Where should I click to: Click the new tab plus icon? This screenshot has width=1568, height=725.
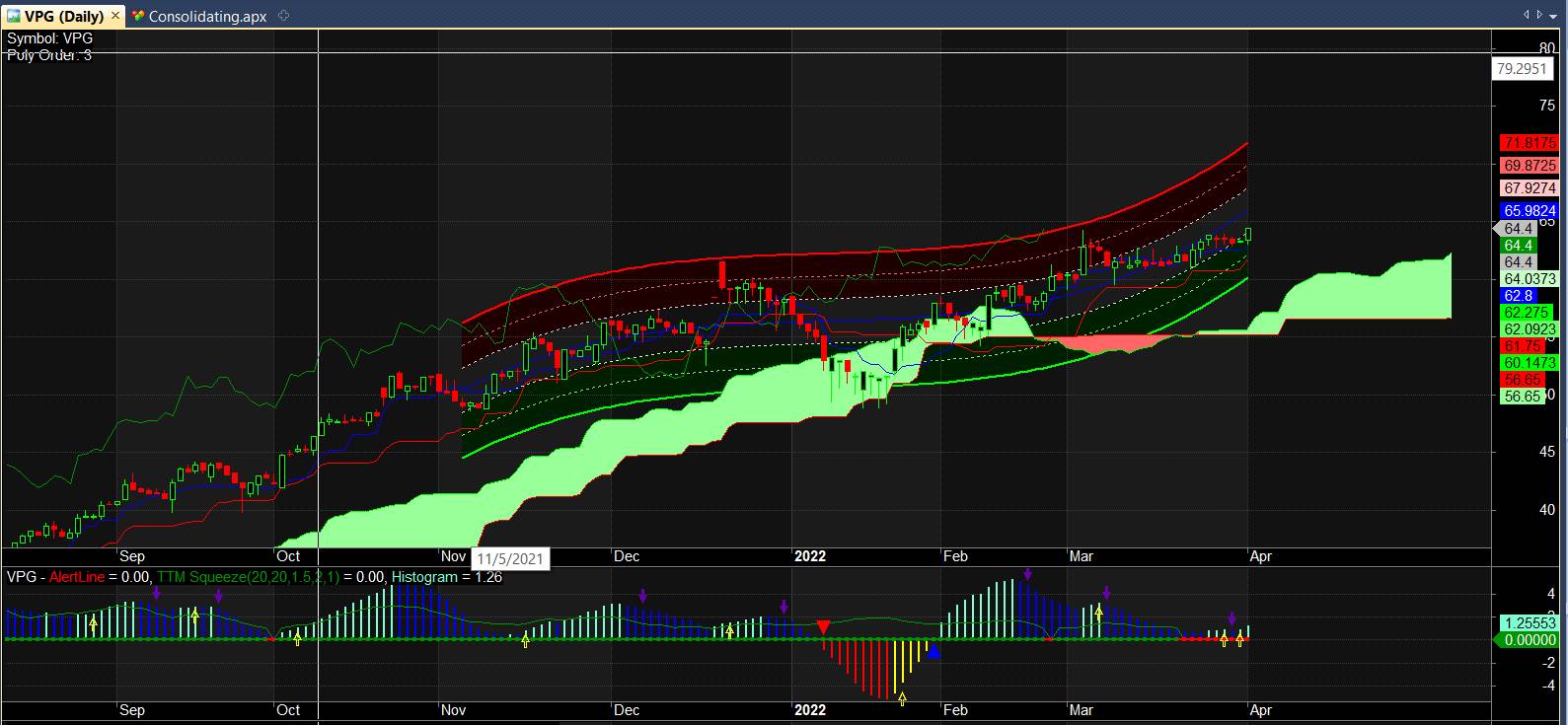(x=284, y=16)
